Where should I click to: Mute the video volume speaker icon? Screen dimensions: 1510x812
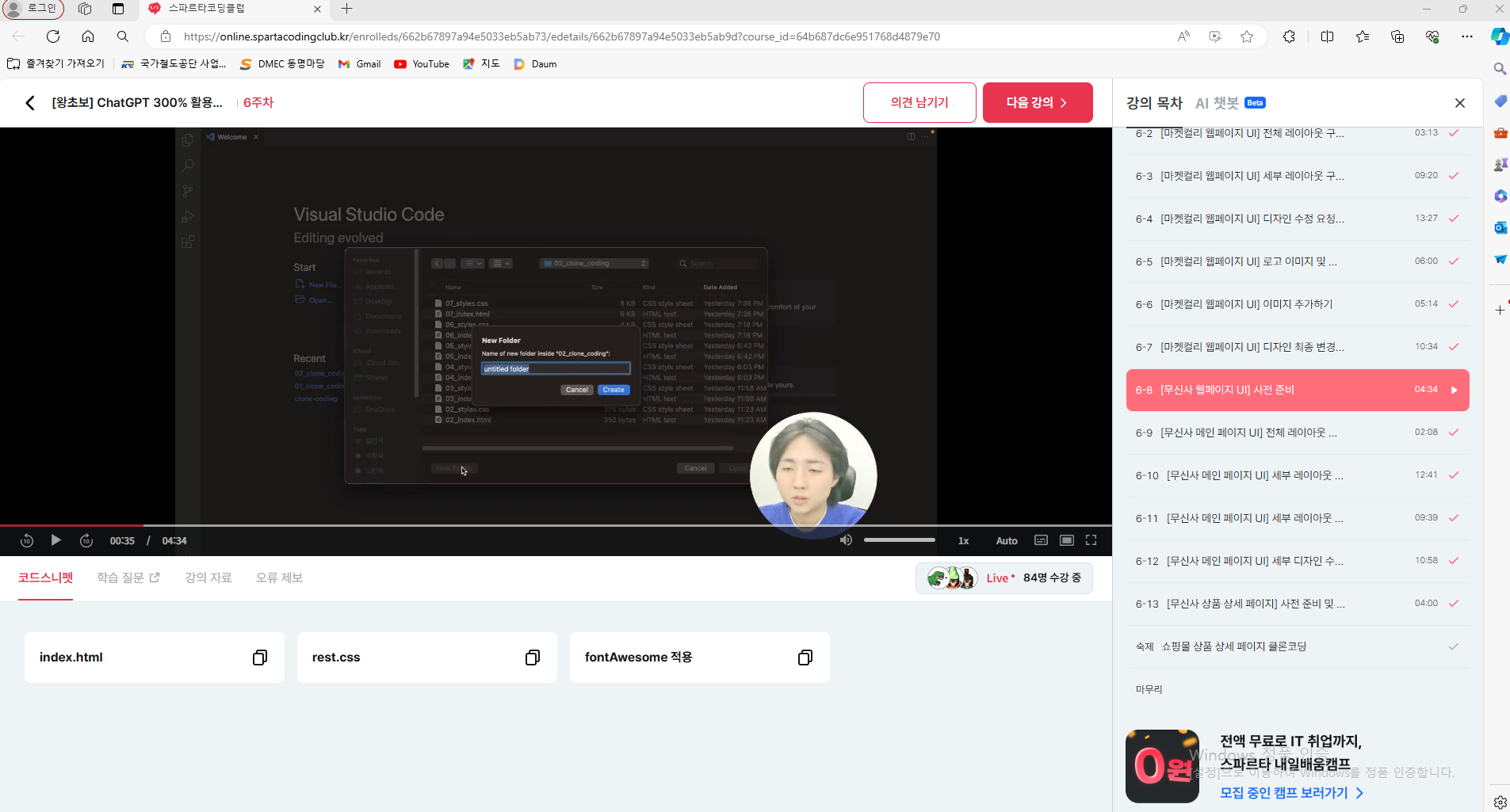846,540
